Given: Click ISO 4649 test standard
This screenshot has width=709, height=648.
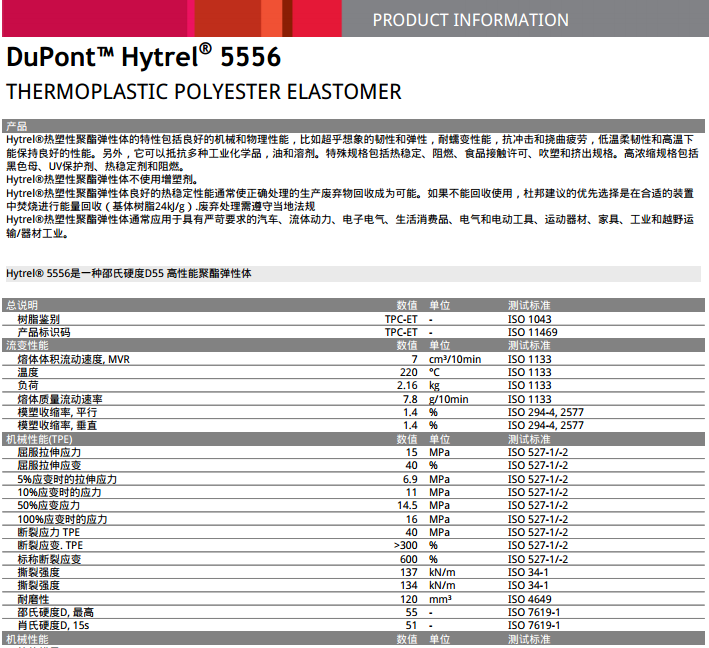Looking at the screenshot, I should tap(529, 599).
